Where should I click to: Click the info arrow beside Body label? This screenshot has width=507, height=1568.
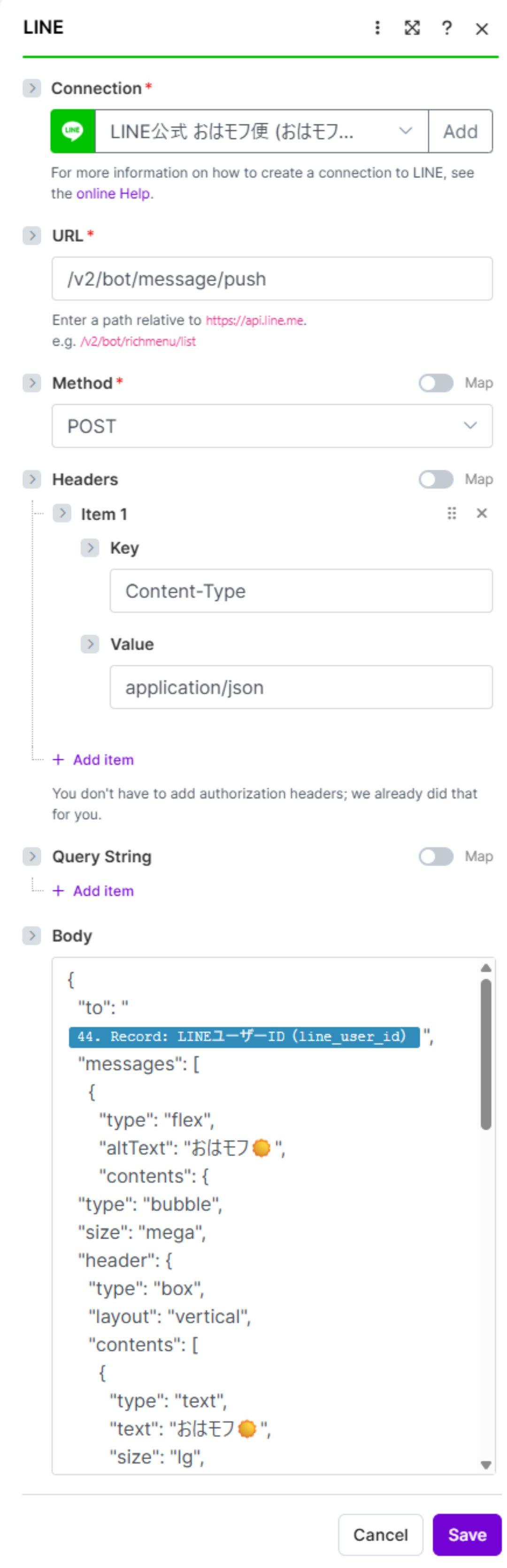tap(31, 936)
